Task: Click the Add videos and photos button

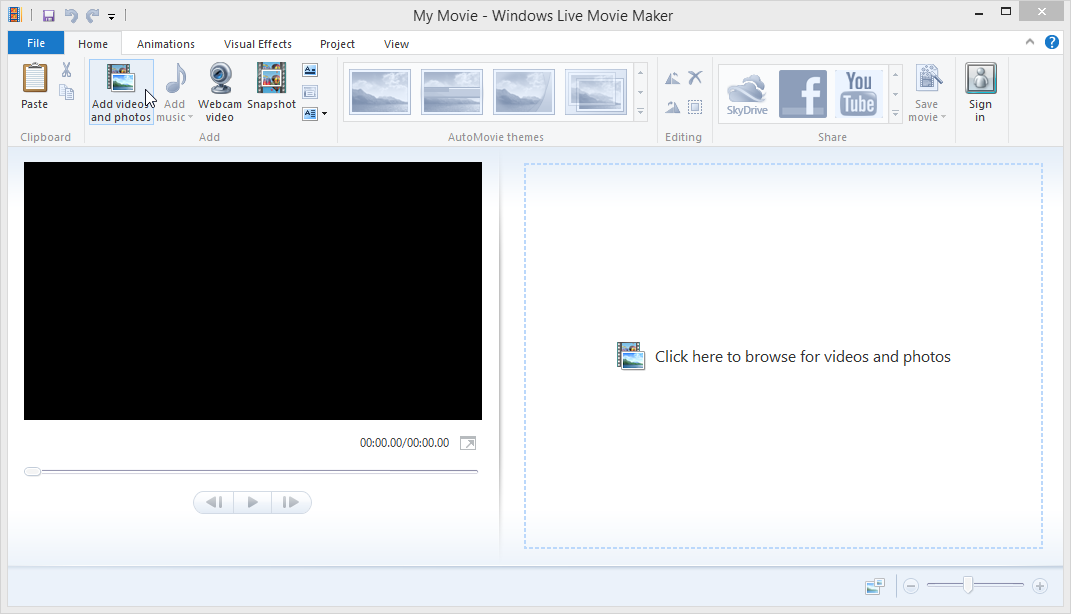Action: (121, 92)
